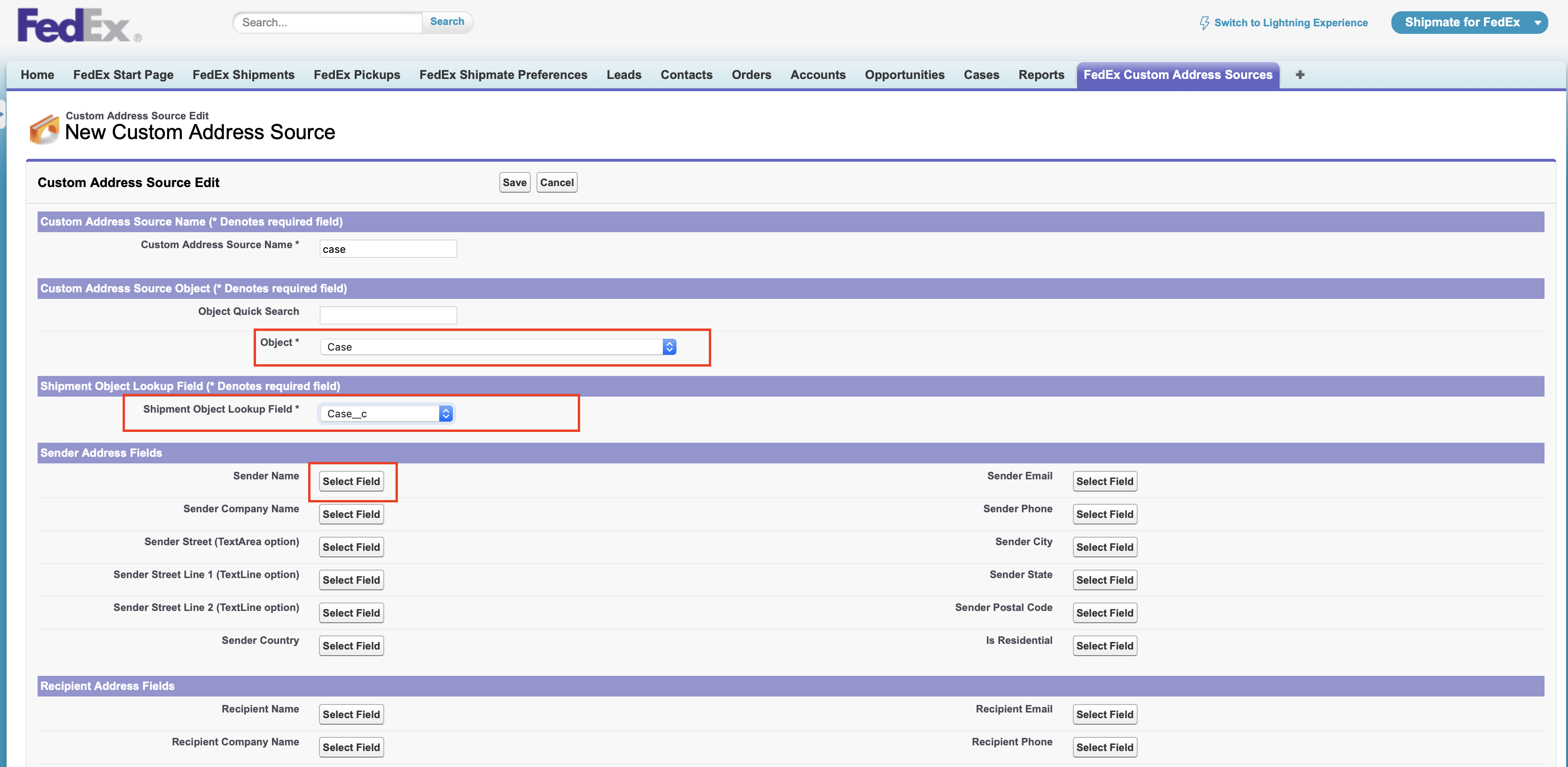
Task: Go to the Home tab
Action: pos(37,75)
